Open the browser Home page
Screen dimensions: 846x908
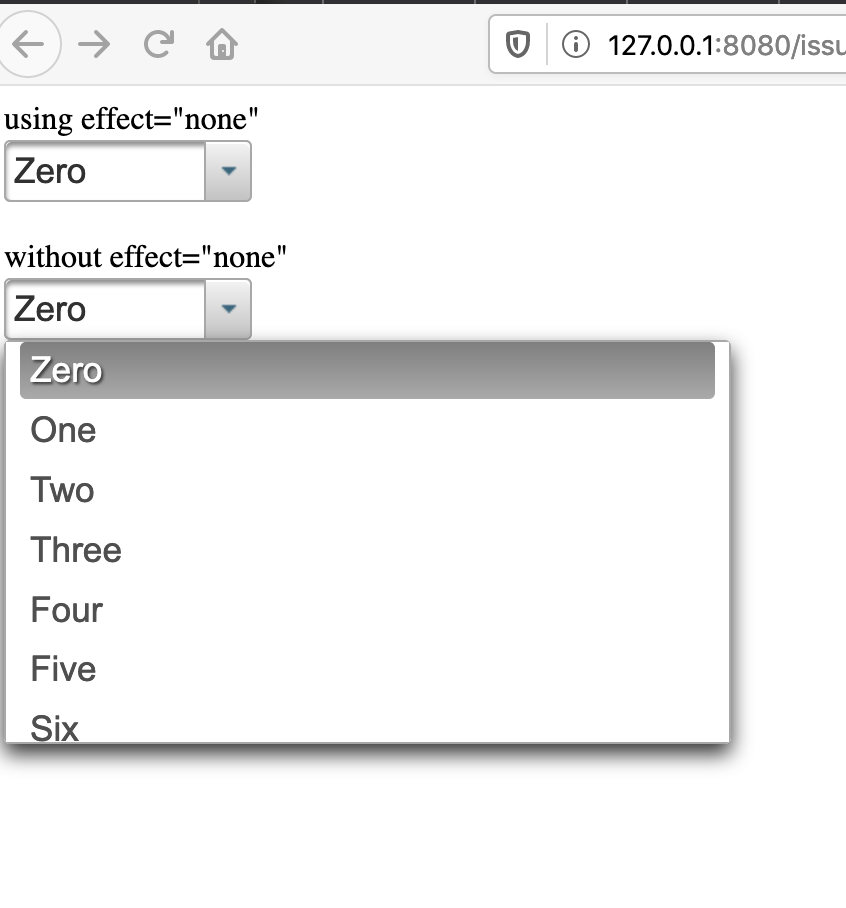point(221,44)
